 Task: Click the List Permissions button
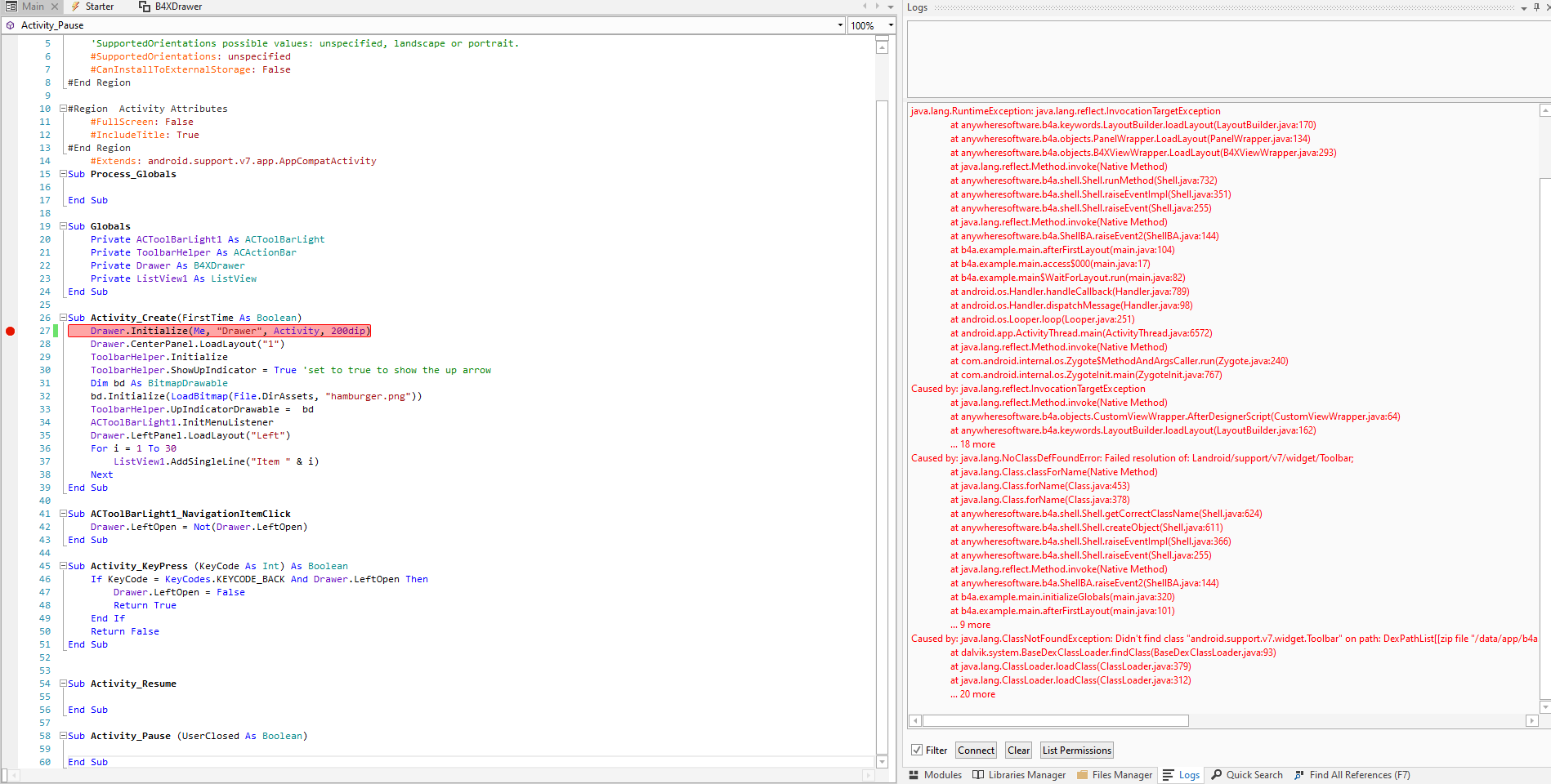[x=1077, y=751]
